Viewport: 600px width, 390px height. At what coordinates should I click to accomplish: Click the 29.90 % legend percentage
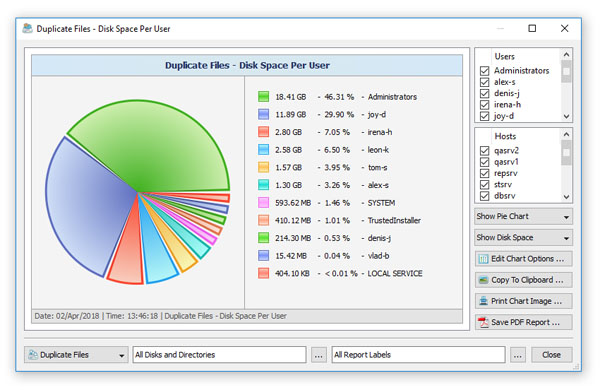[x=339, y=114]
